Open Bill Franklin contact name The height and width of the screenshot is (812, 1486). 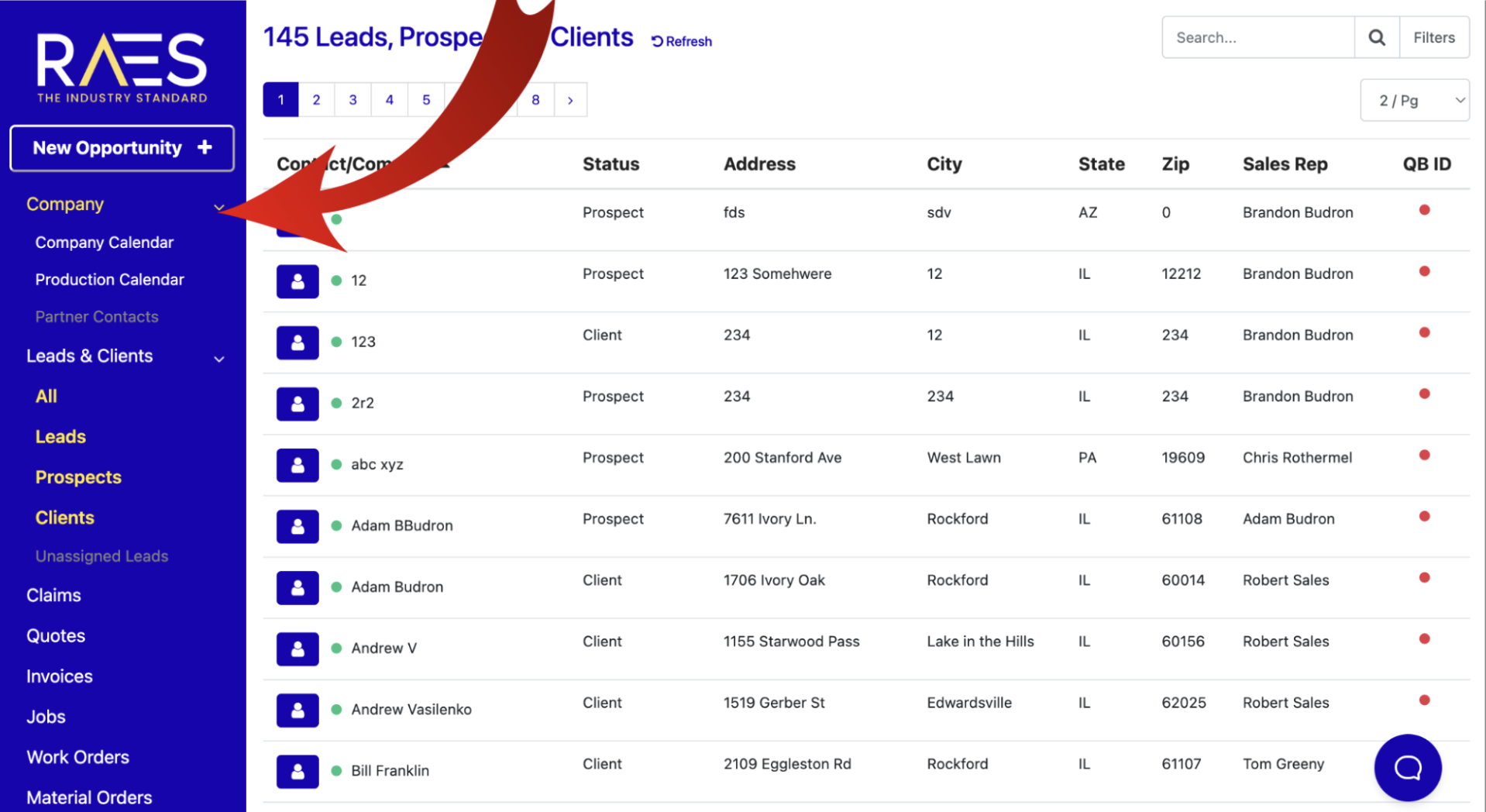(x=390, y=771)
